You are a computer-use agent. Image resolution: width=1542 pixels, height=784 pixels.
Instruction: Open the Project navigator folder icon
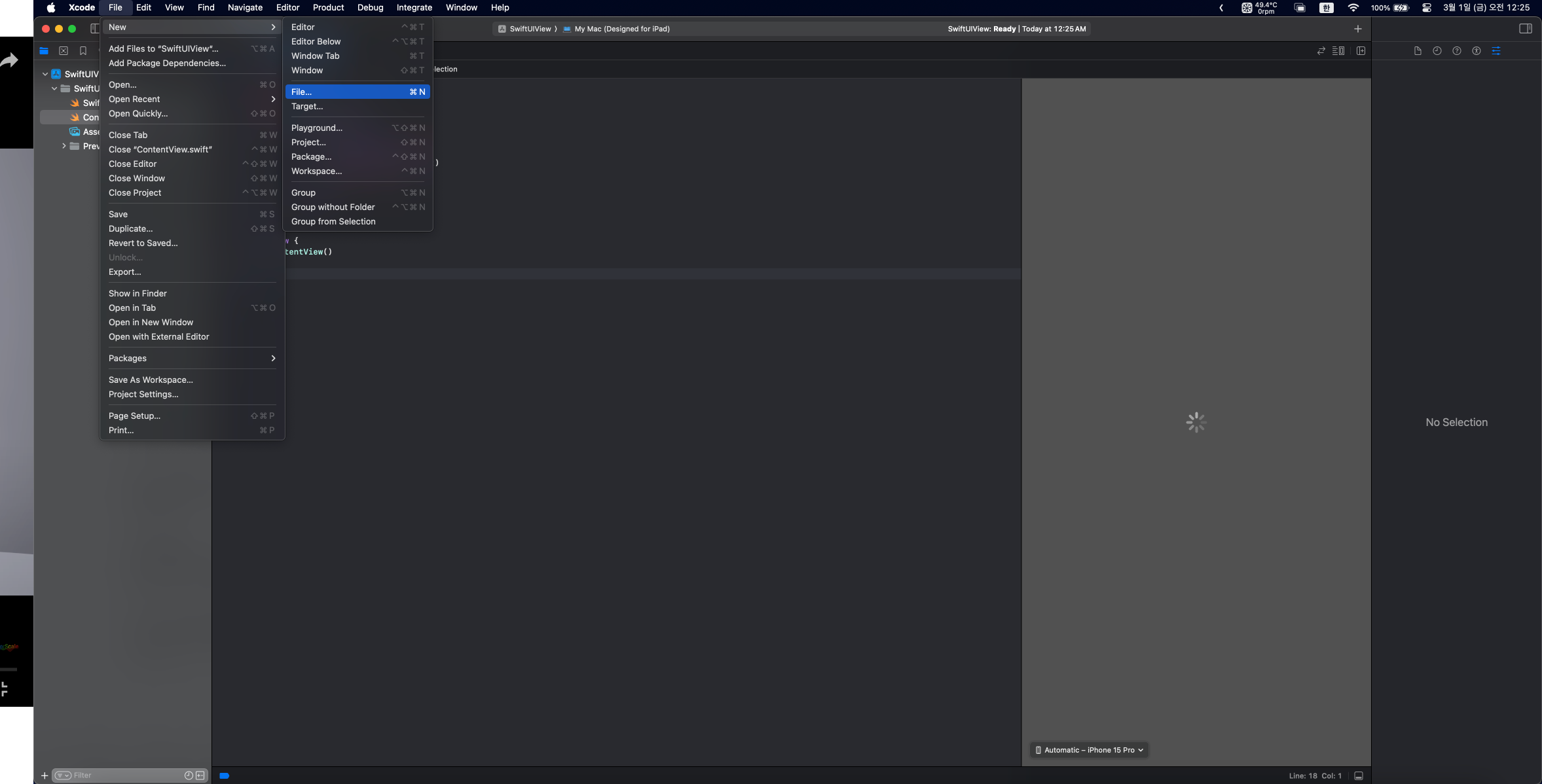(x=44, y=51)
